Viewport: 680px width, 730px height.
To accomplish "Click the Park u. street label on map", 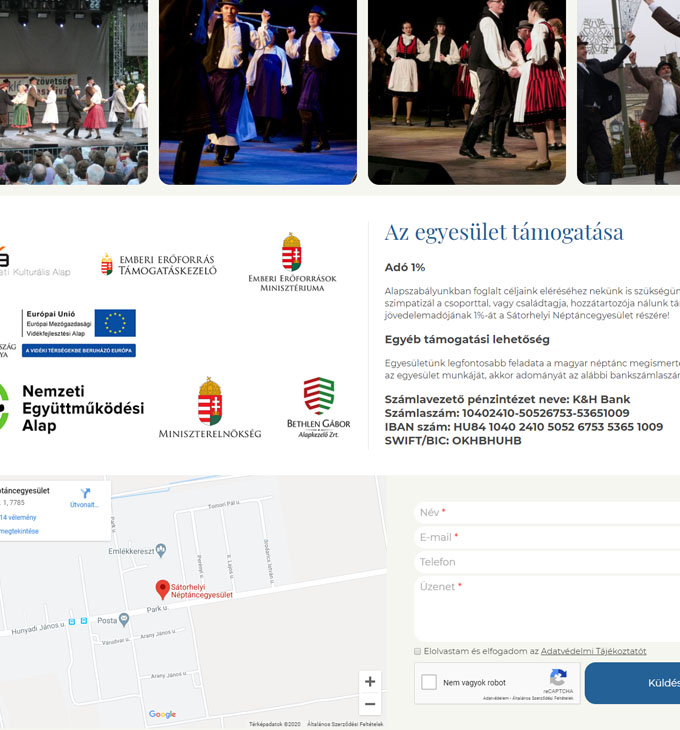I will click(x=157, y=609).
